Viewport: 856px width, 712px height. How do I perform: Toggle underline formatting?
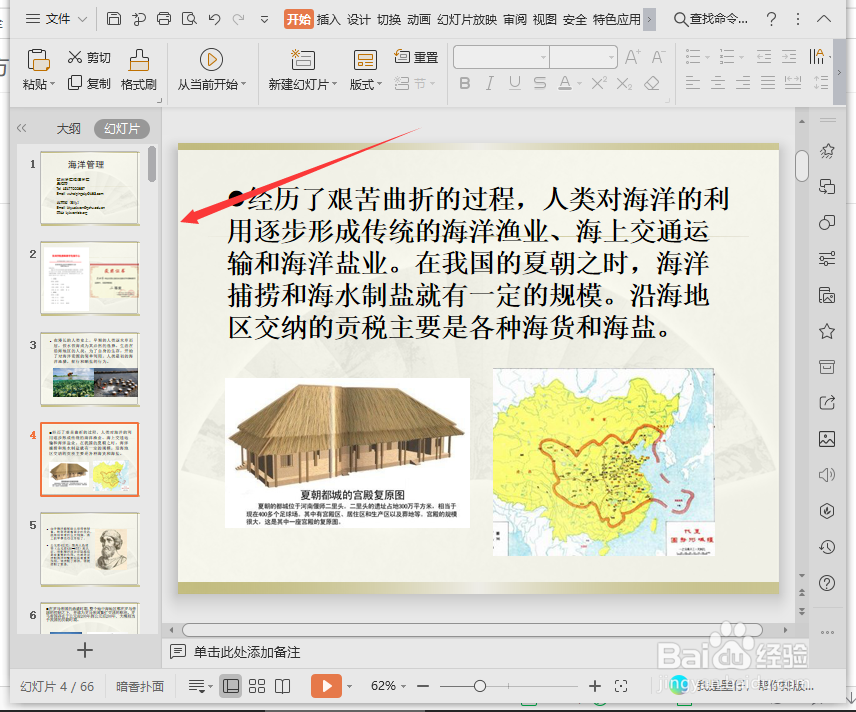coord(514,83)
